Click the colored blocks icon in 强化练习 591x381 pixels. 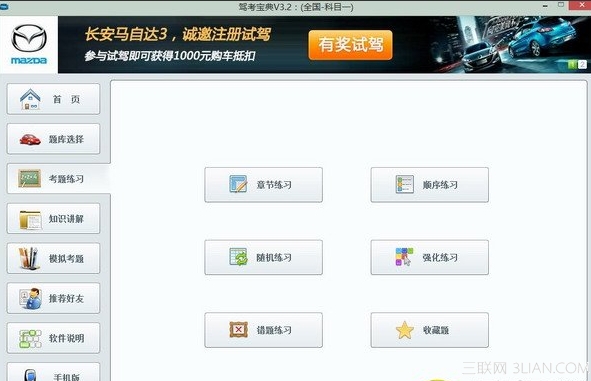coord(404,257)
